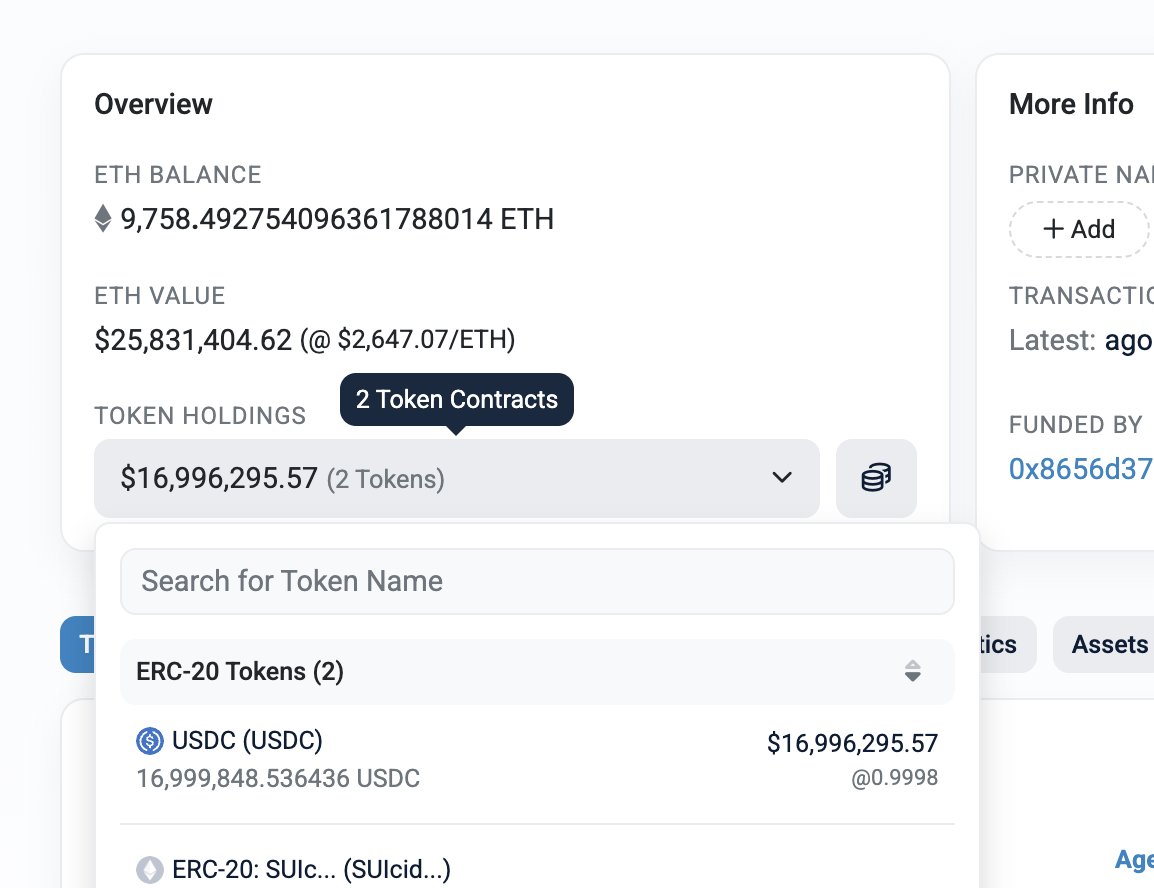
Task: Open the USDC (USDC) token entry
Action: coord(537,759)
